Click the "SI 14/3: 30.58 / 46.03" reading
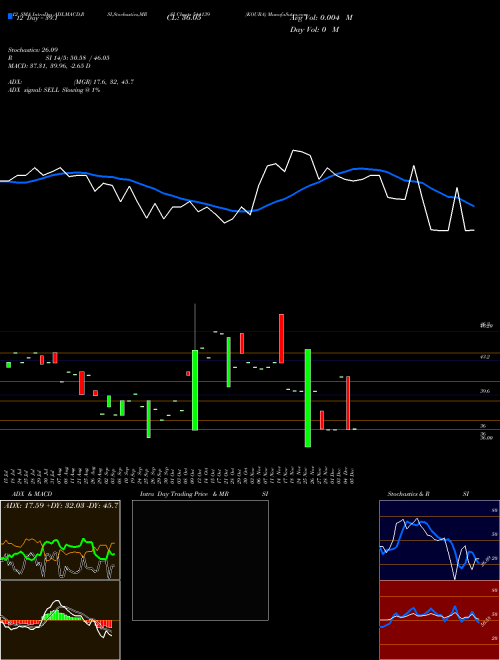500x660 pixels. pyautogui.click(x=77, y=58)
